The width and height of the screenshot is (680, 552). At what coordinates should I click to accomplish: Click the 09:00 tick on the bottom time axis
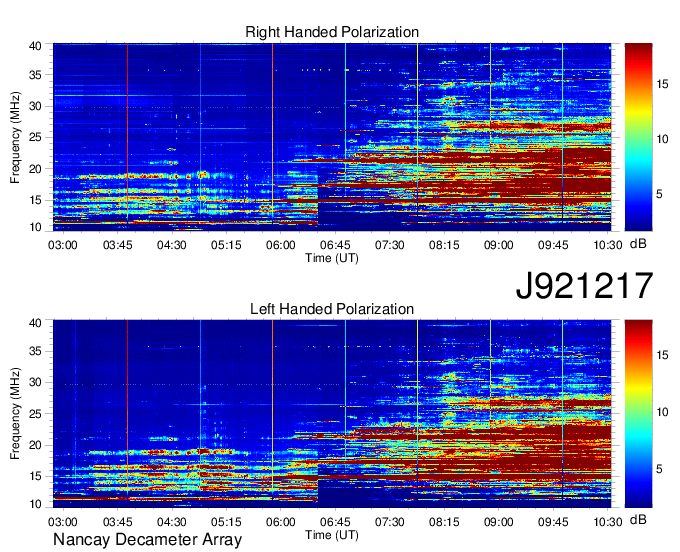click(499, 522)
